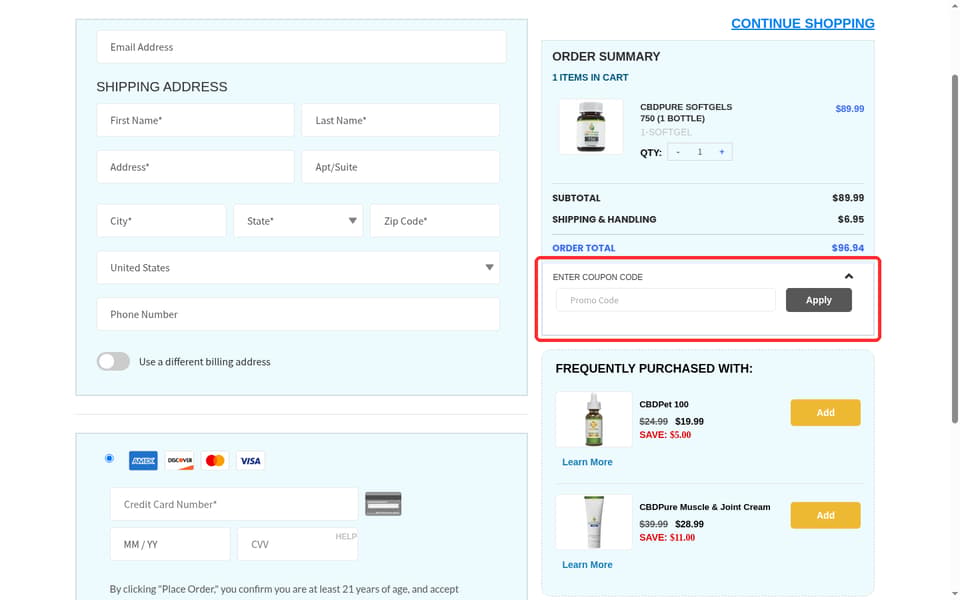Viewport: 960px width, 600px height.
Task: Focus the Apt/Suite field
Action: (x=400, y=167)
